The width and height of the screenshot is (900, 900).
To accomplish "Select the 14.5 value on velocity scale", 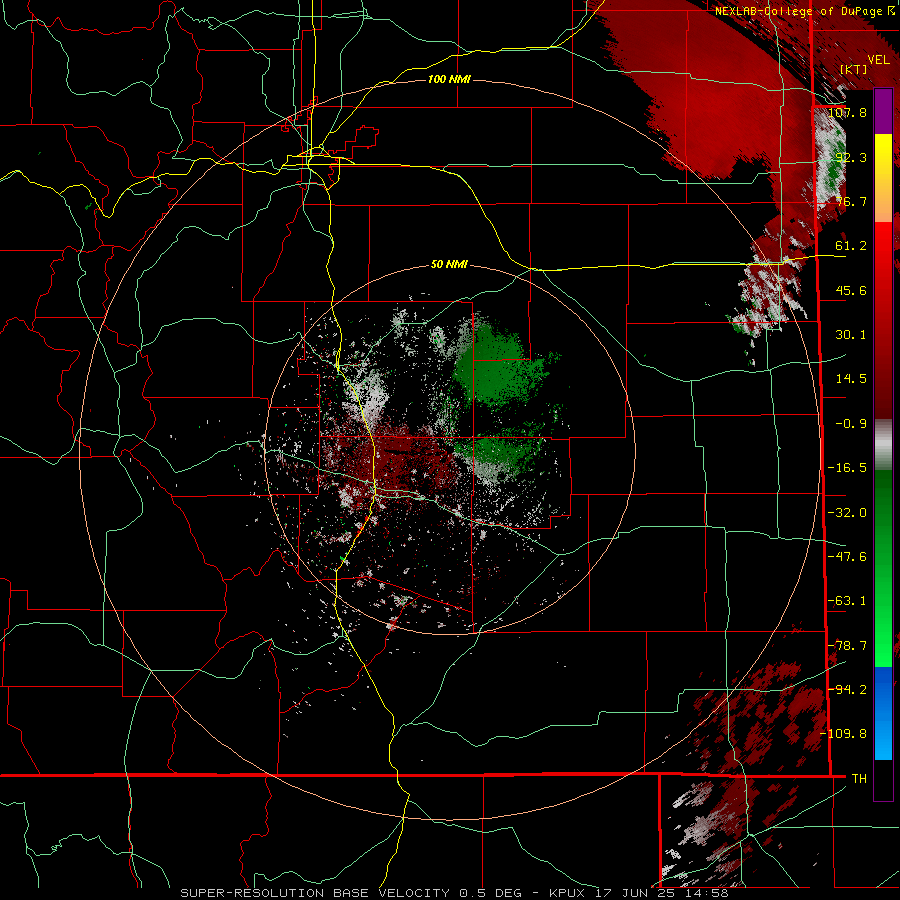I will coord(851,379).
